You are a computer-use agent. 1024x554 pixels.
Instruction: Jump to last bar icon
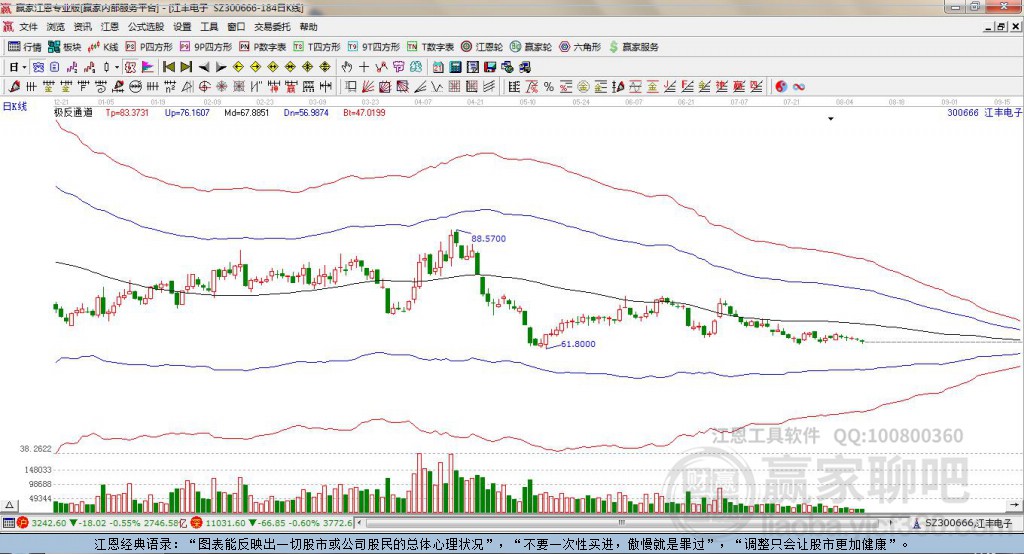[x=186, y=67]
